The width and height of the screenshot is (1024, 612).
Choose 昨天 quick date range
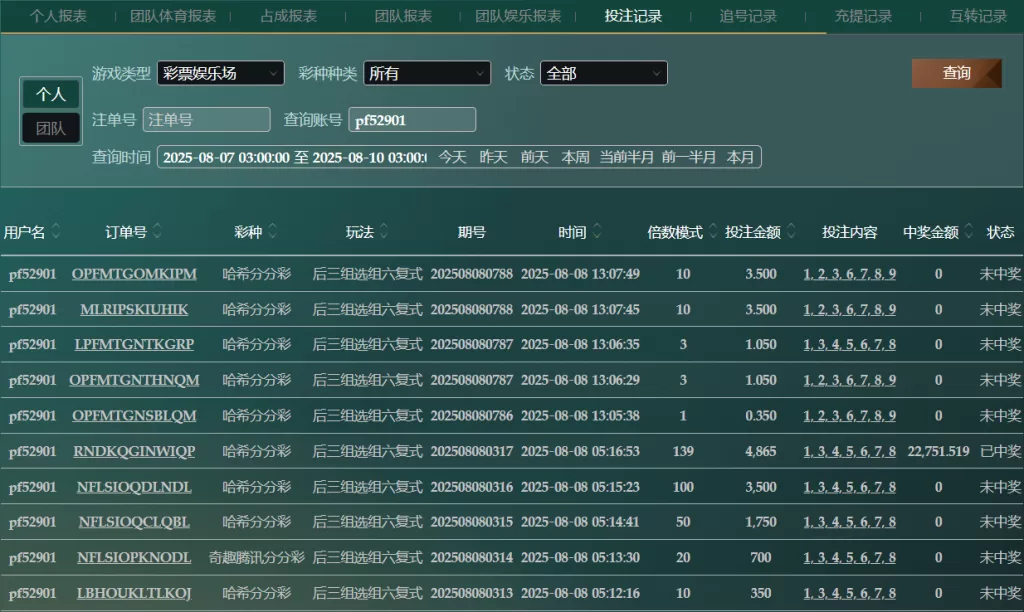point(493,157)
